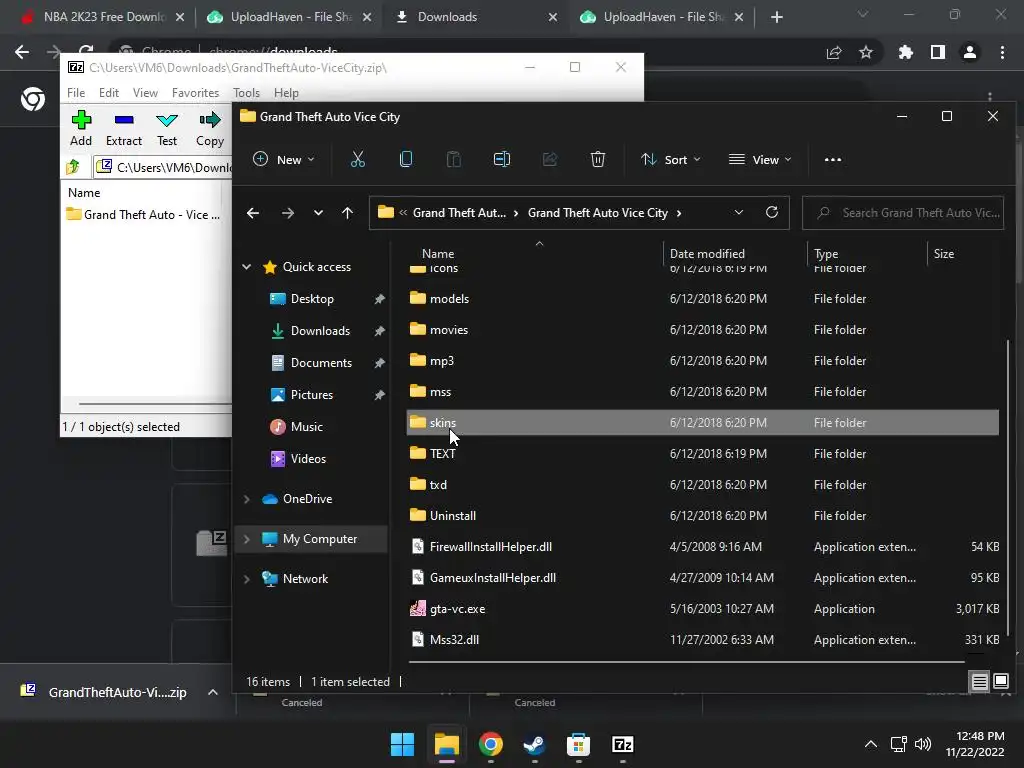Screen dimensions: 1024x768
Task: Click the Cut scissors icon in Explorer toolbar
Action: [x=358, y=159]
